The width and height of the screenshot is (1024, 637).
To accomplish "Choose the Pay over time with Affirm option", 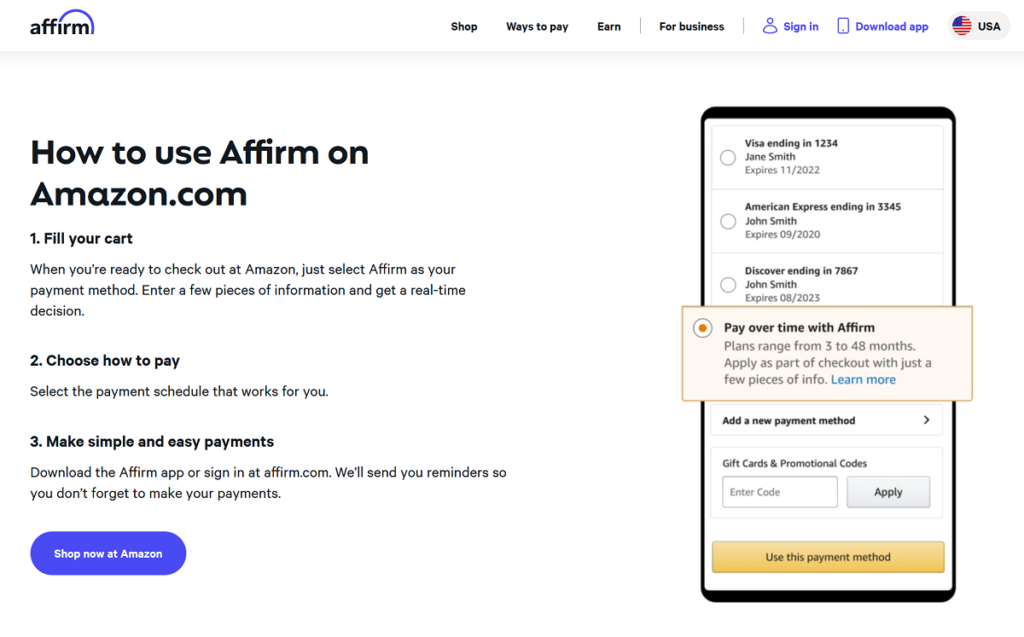I will click(x=702, y=327).
